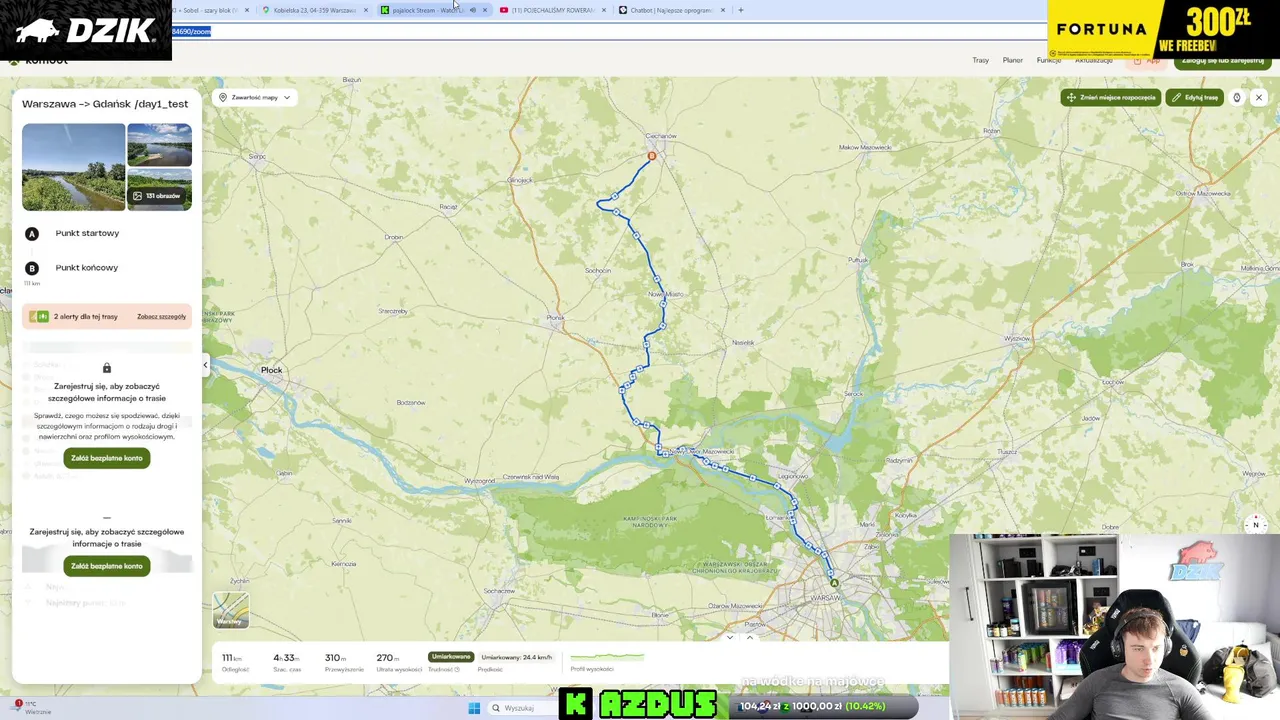
Task: Open the 'Trasy' menu item
Action: click(x=980, y=60)
